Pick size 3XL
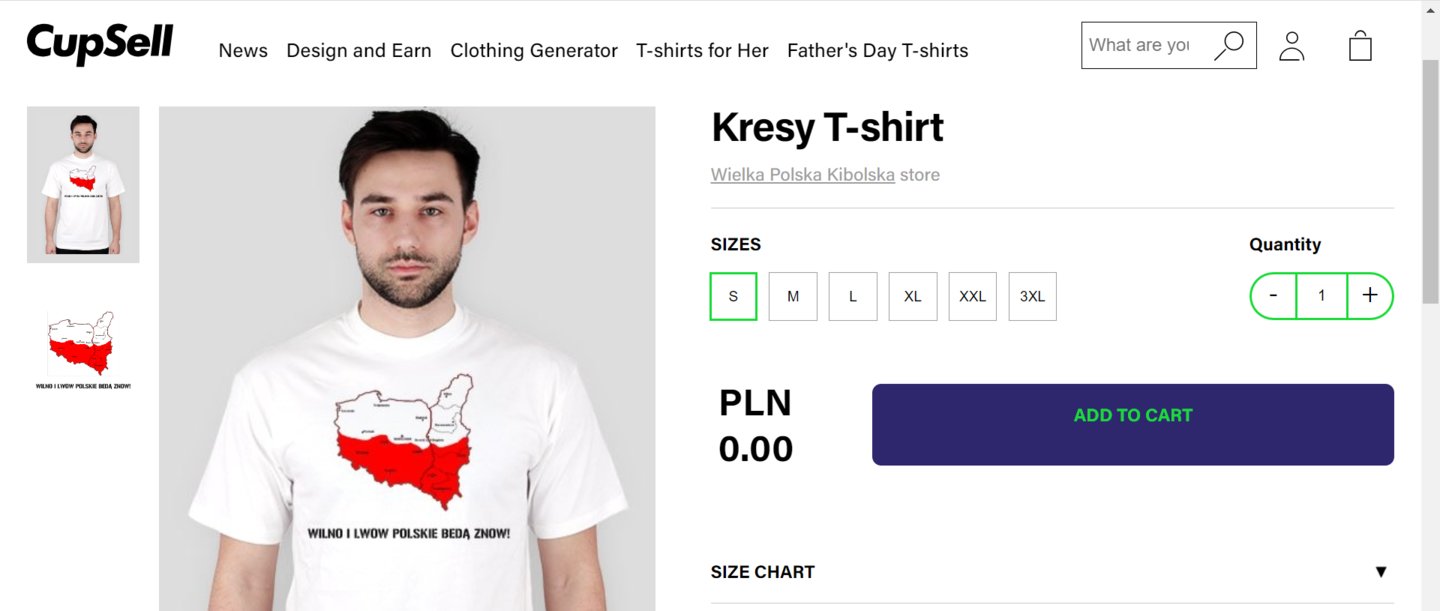1440x611 pixels. (x=1033, y=296)
